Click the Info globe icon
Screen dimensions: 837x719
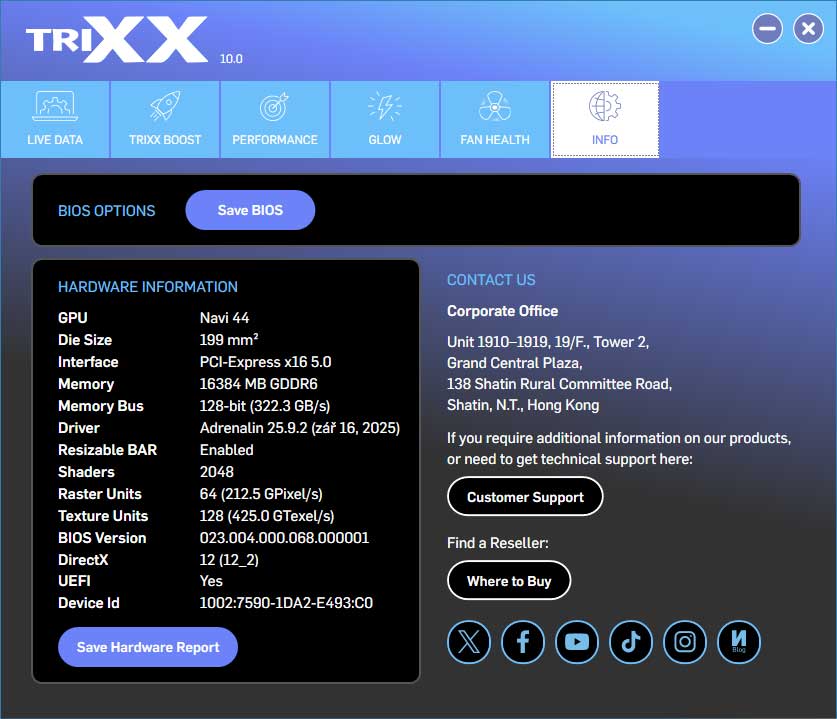pyautogui.click(x=604, y=107)
